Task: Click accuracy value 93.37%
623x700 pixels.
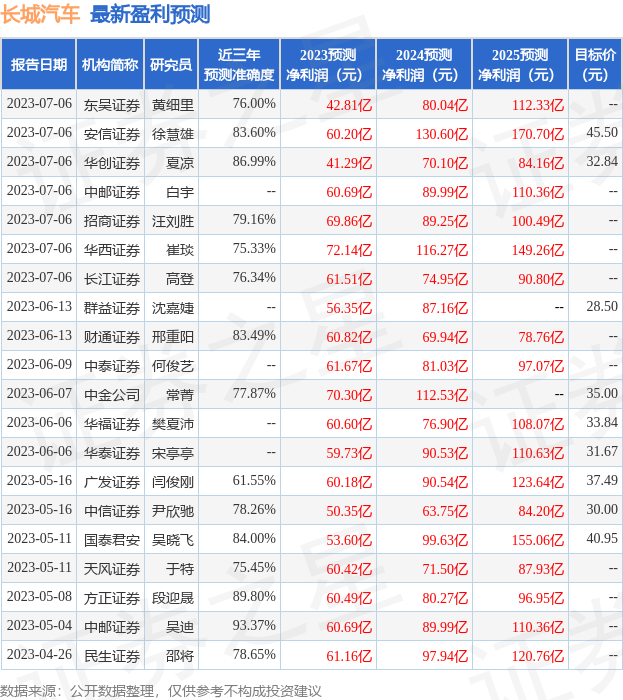Action: tap(254, 625)
